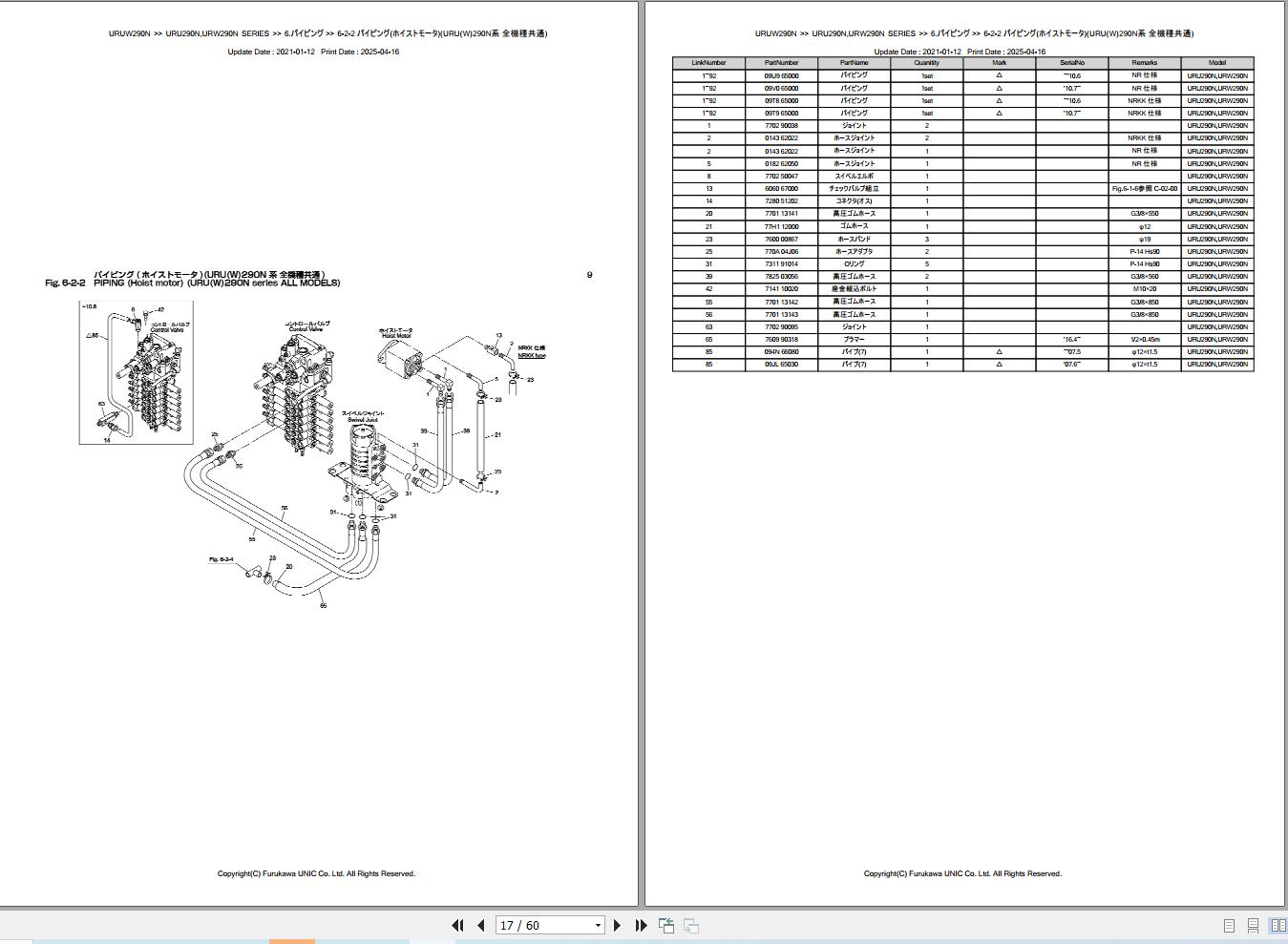Select part number 6060 67000

[x=781, y=189]
